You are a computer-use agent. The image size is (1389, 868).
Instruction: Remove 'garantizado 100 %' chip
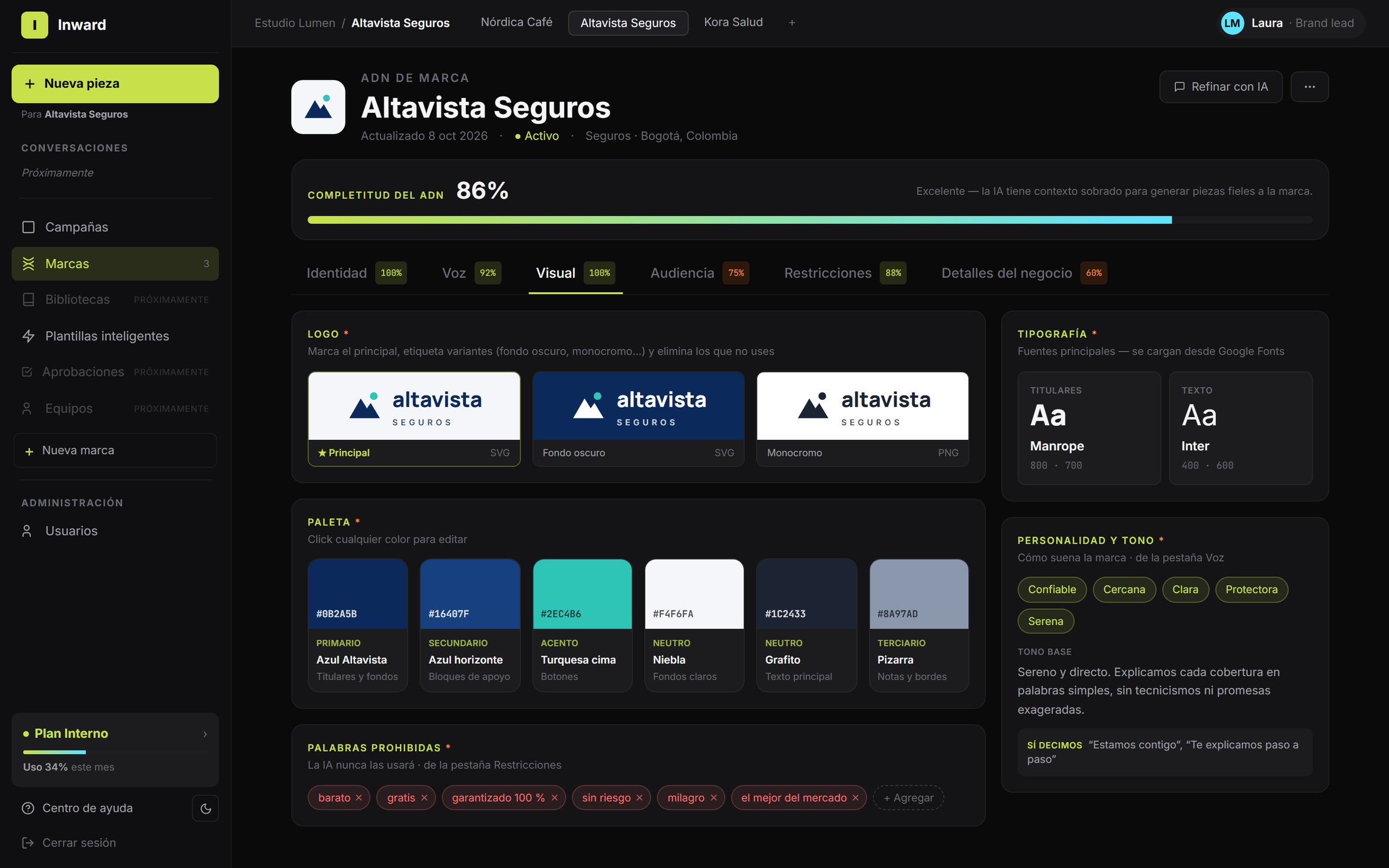click(554, 798)
